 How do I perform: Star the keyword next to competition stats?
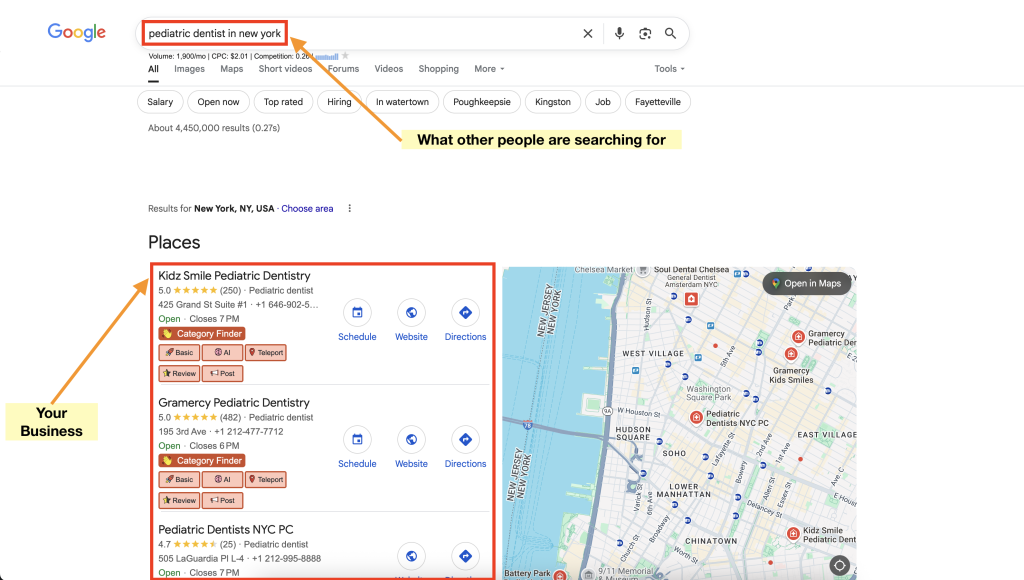point(345,56)
